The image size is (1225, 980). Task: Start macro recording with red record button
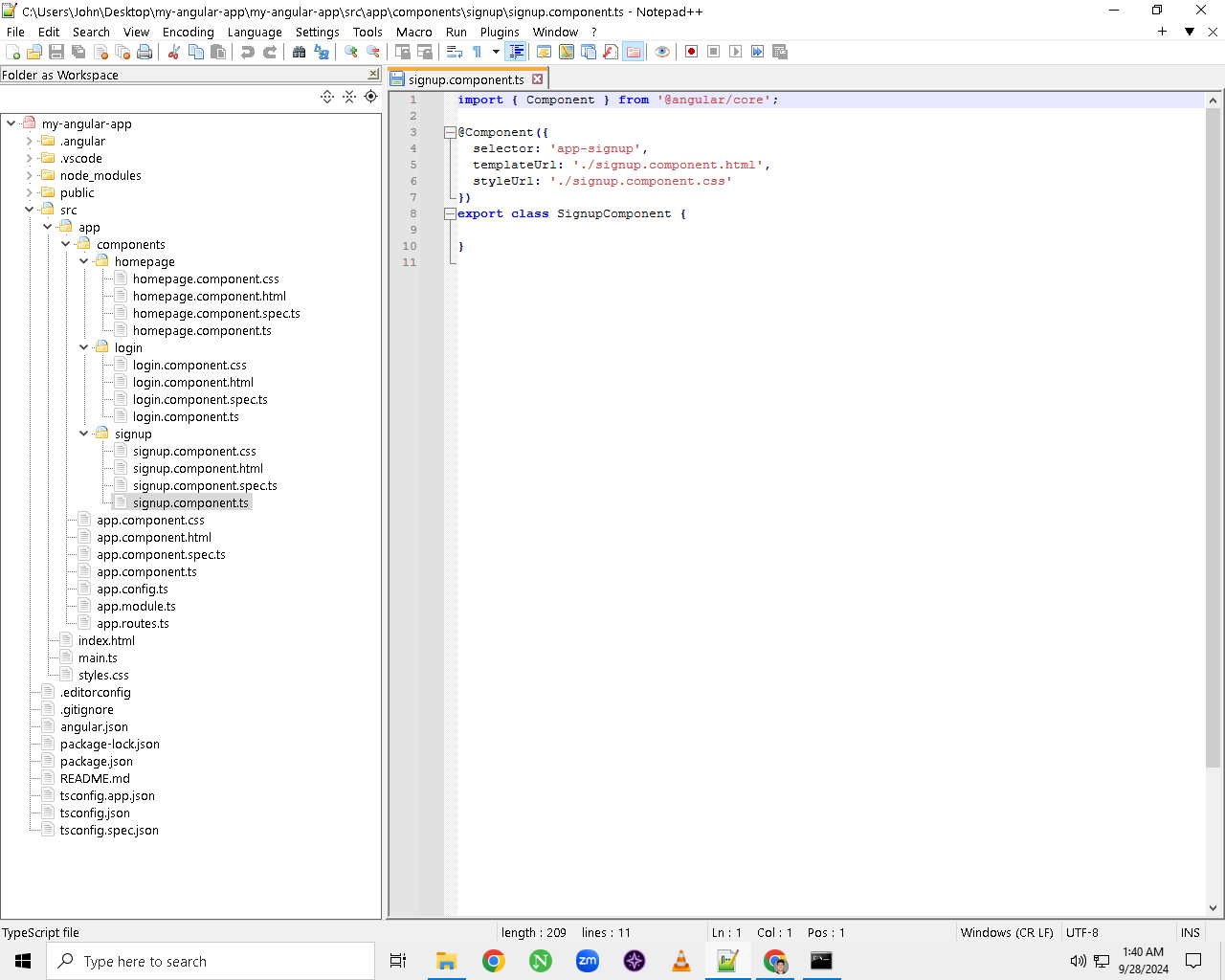pyautogui.click(x=691, y=52)
